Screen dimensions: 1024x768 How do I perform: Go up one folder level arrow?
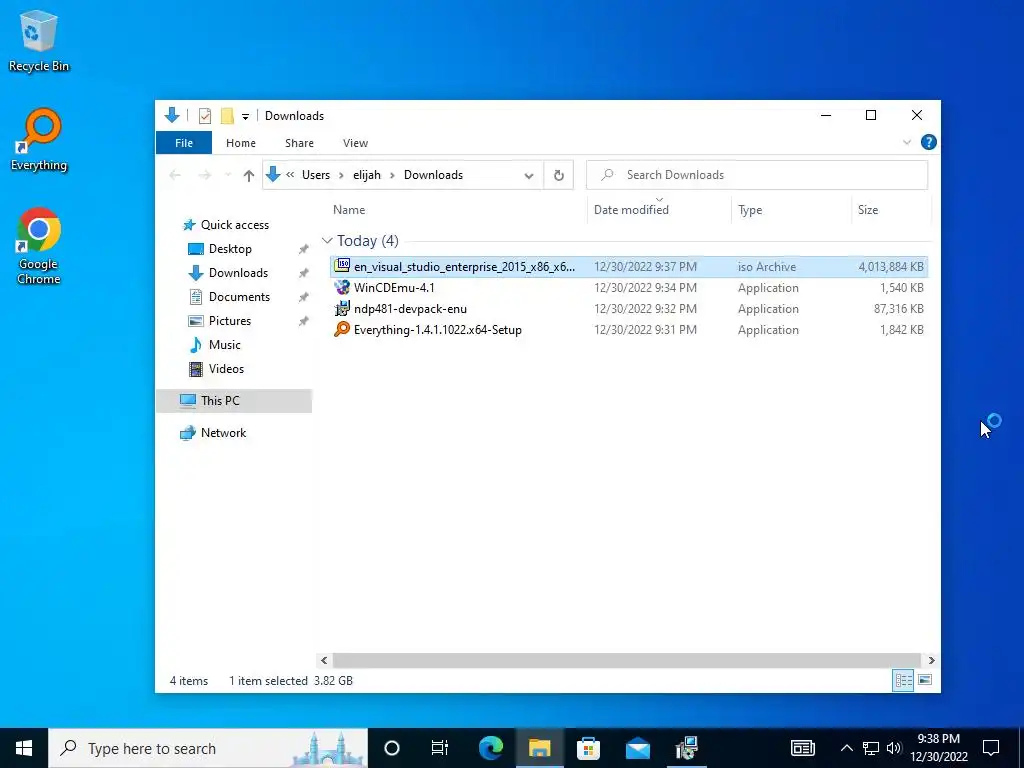point(248,175)
